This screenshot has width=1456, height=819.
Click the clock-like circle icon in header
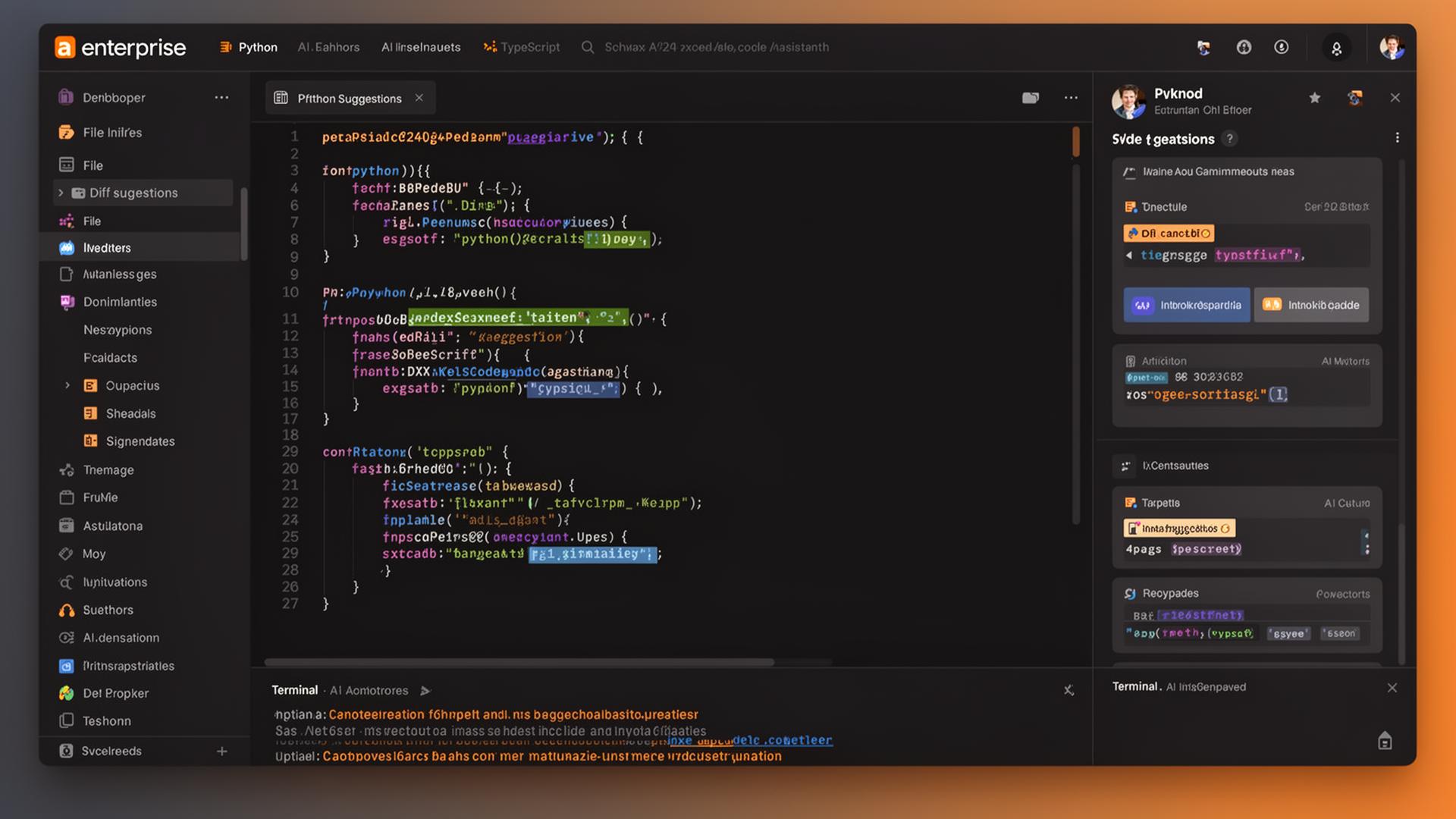[1282, 47]
